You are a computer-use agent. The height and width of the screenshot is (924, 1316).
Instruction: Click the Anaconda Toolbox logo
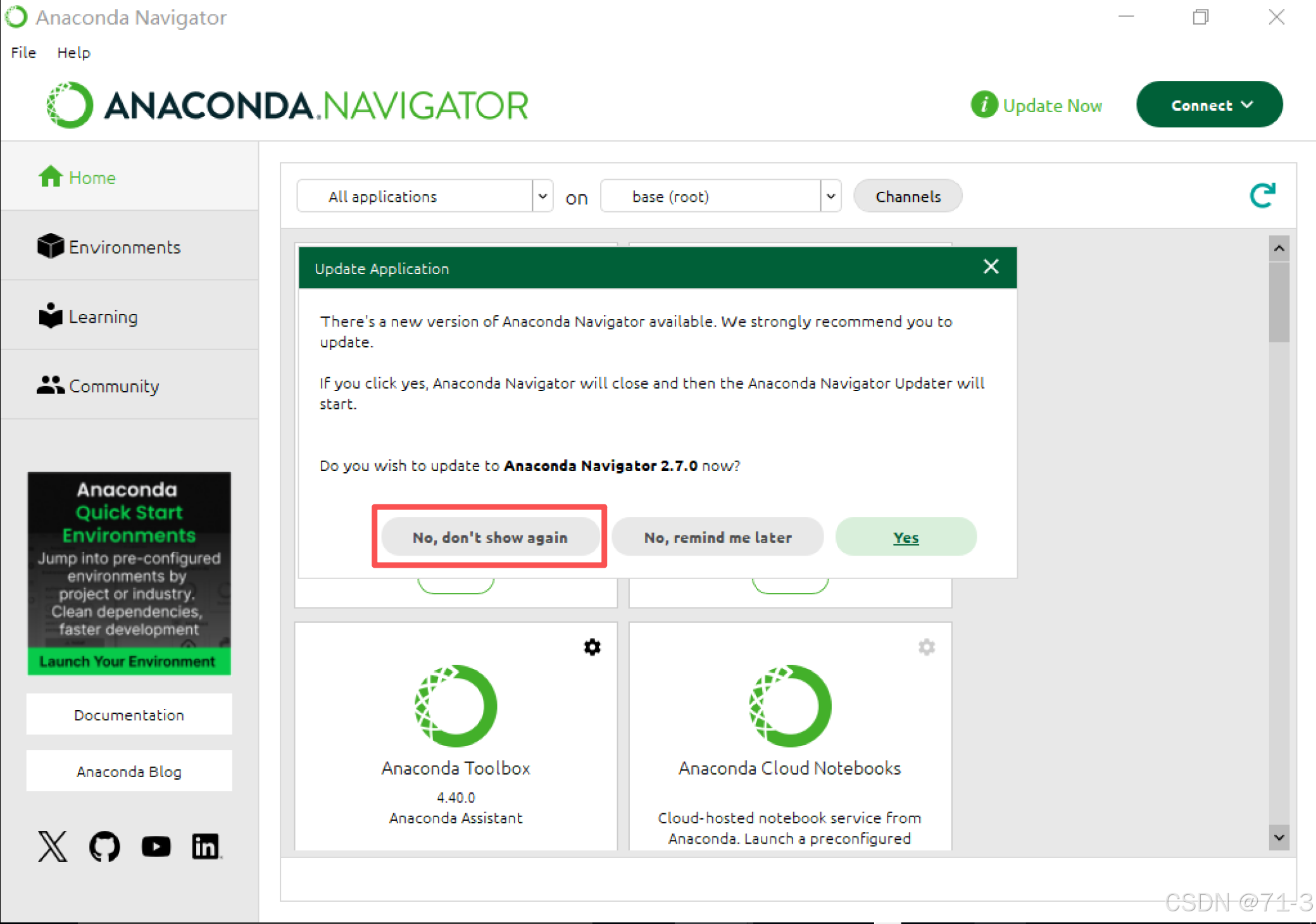coord(456,706)
